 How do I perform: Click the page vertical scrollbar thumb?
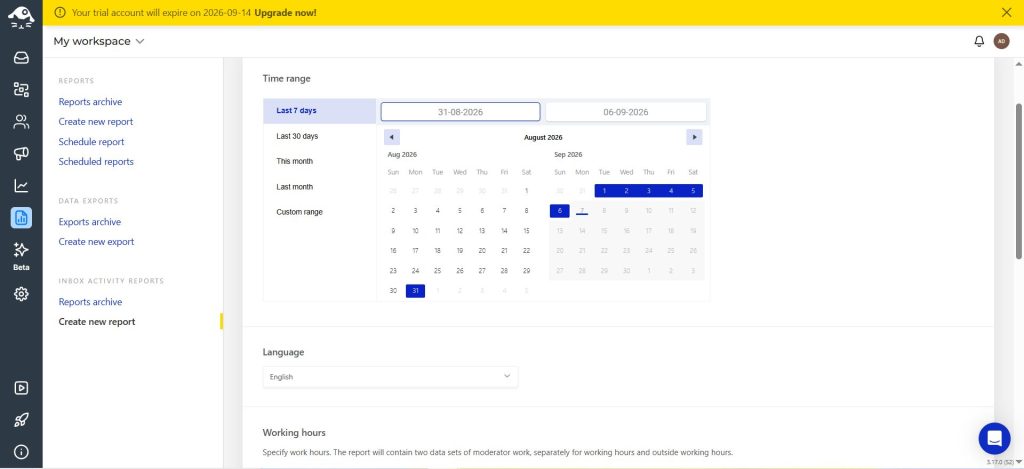point(1019,181)
